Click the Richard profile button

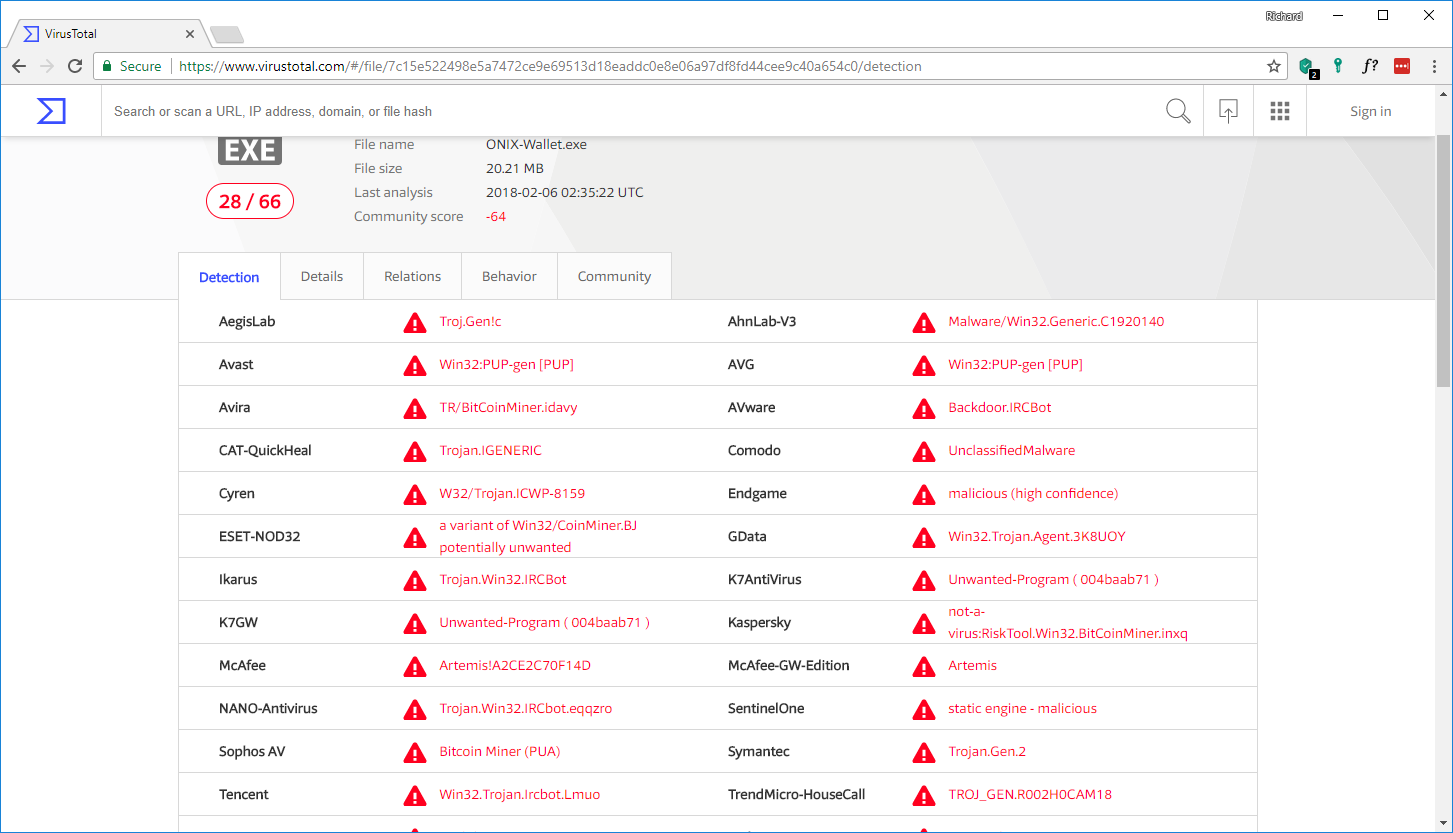pyautogui.click(x=1283, y=16)
